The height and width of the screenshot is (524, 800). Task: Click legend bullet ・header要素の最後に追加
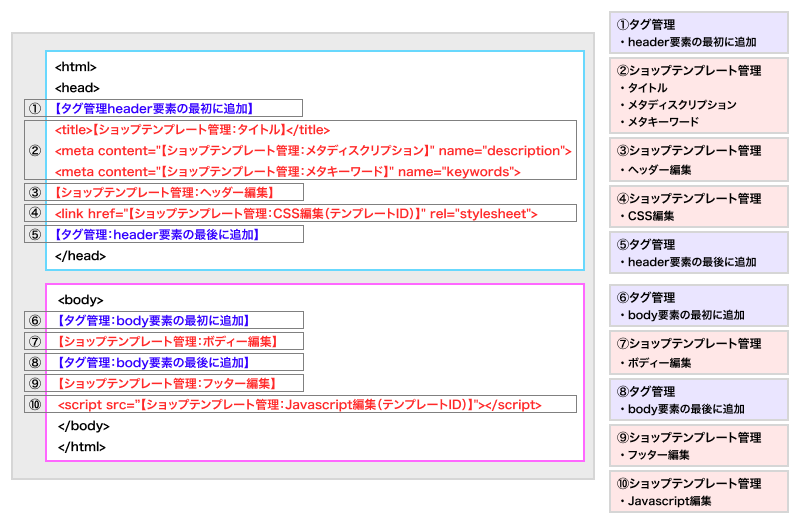(687, 262)
